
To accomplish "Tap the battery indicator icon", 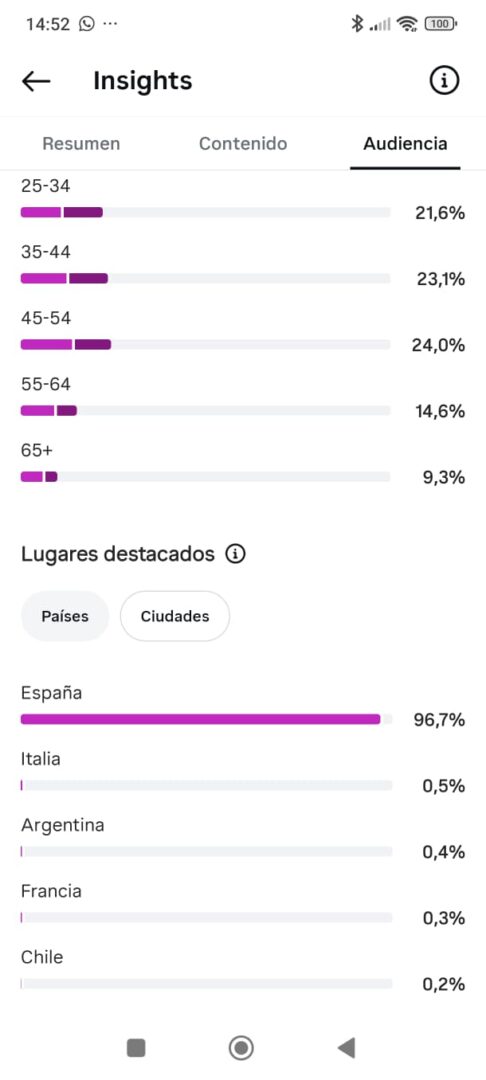I will pyautogui.click(x=440, y=24).
